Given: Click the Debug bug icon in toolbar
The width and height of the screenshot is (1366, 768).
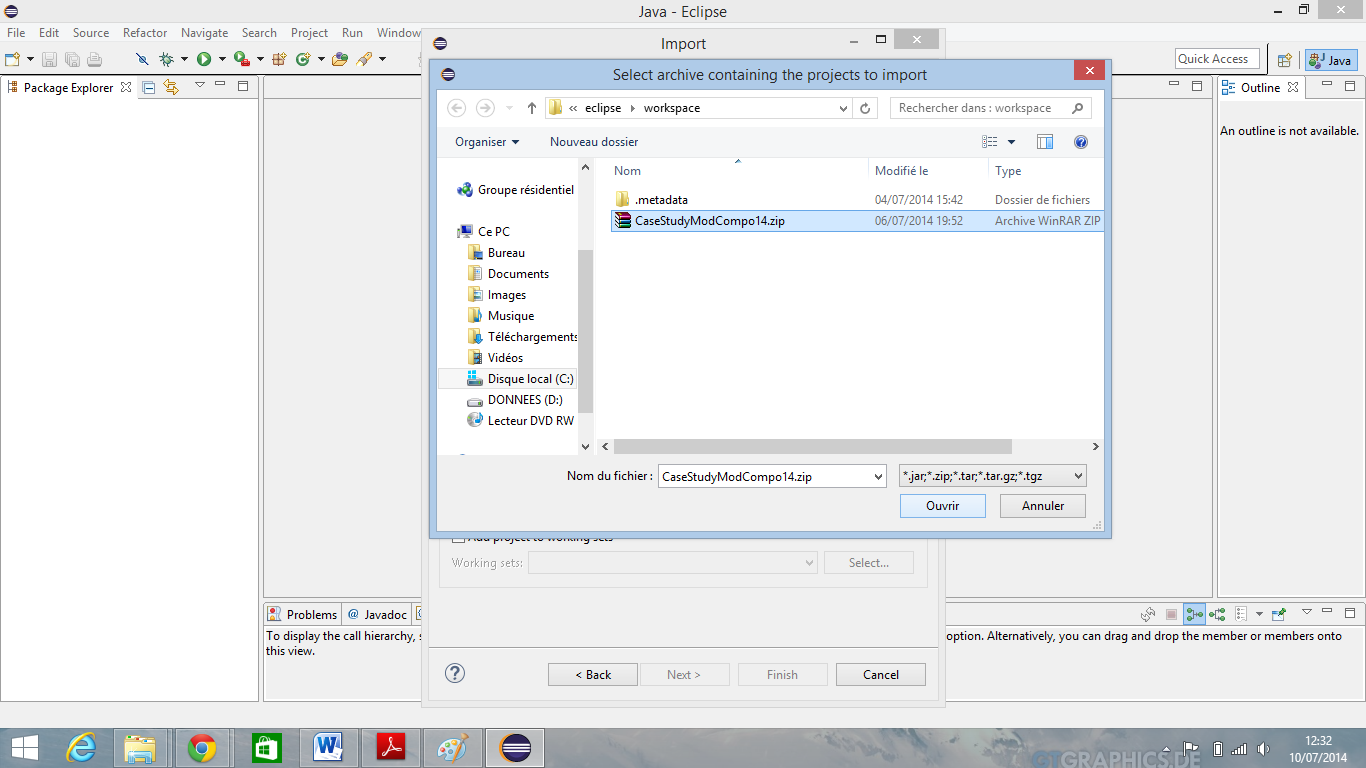Looking at the screenshot, I should 166,60.
